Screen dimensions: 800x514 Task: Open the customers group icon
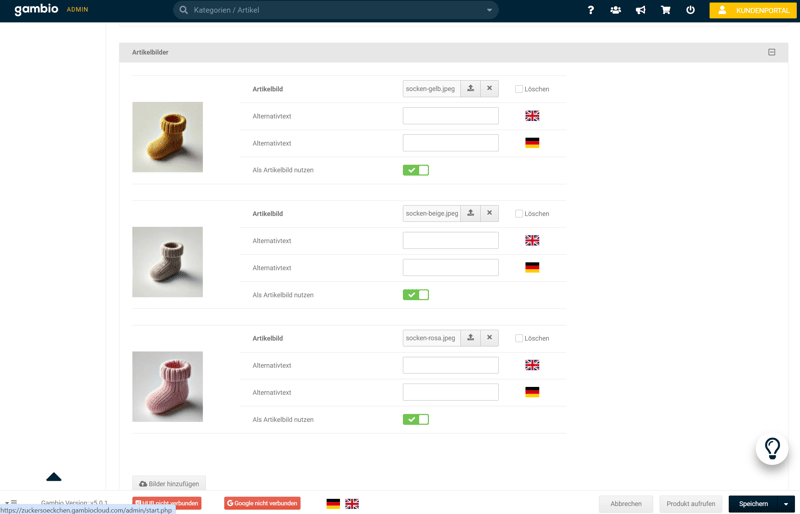(615, 10)
